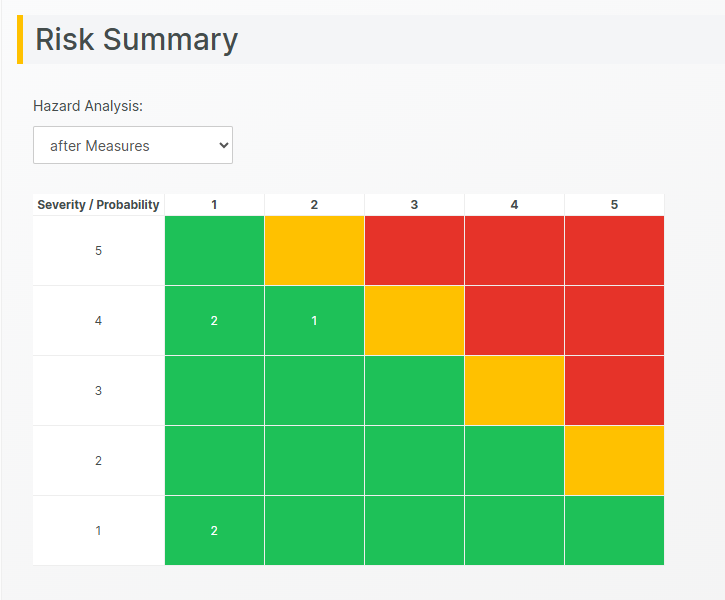Open cell with 2 hazards at severity 1, probability 1
Screen dimensions: 725x600
pyautogui.click(x=214, y=531)
